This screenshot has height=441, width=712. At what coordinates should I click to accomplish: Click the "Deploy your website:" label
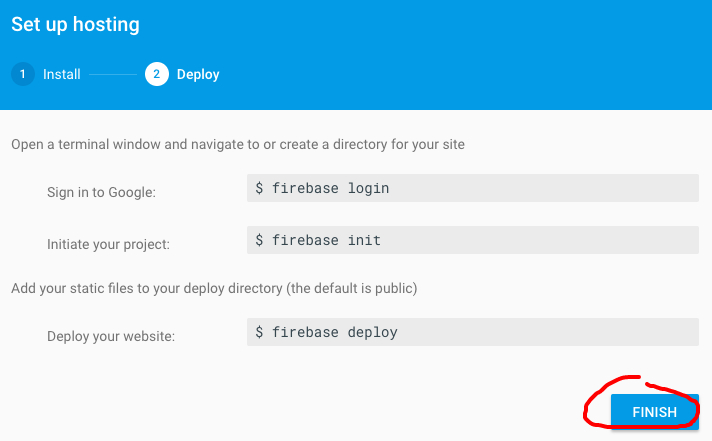click(x=111, y=336)
